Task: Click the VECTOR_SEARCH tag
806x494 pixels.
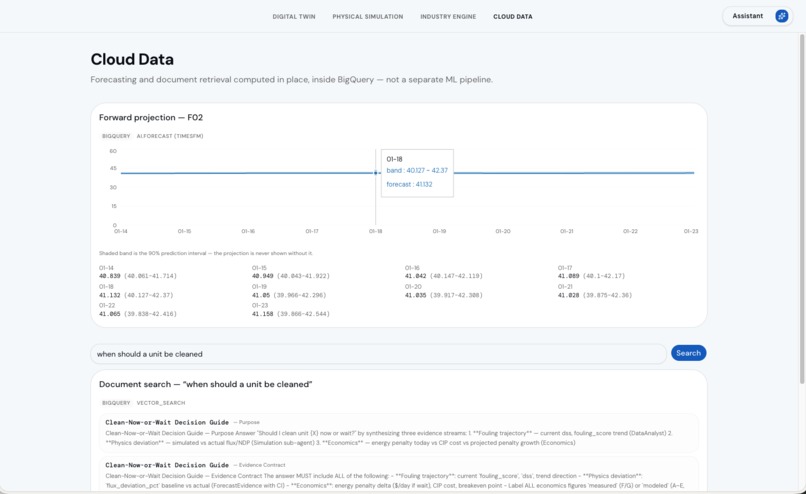Action: click(161, 403)
